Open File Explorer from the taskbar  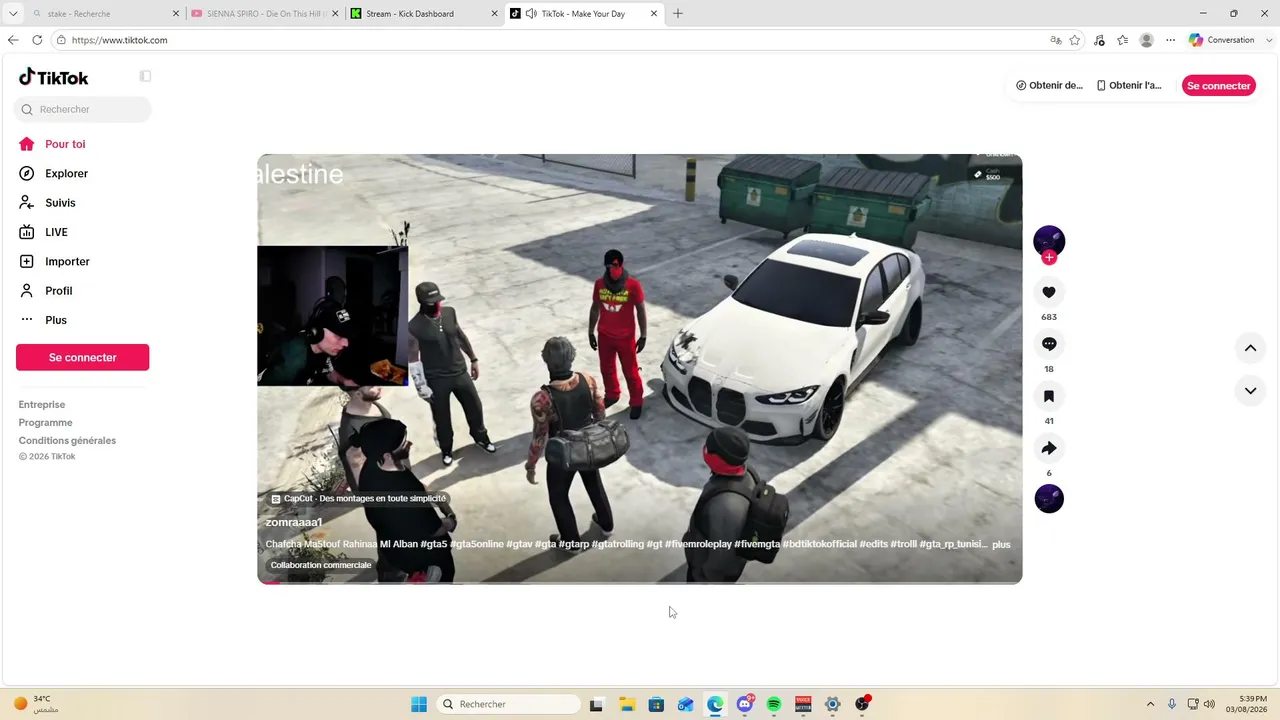click(627, 704)
